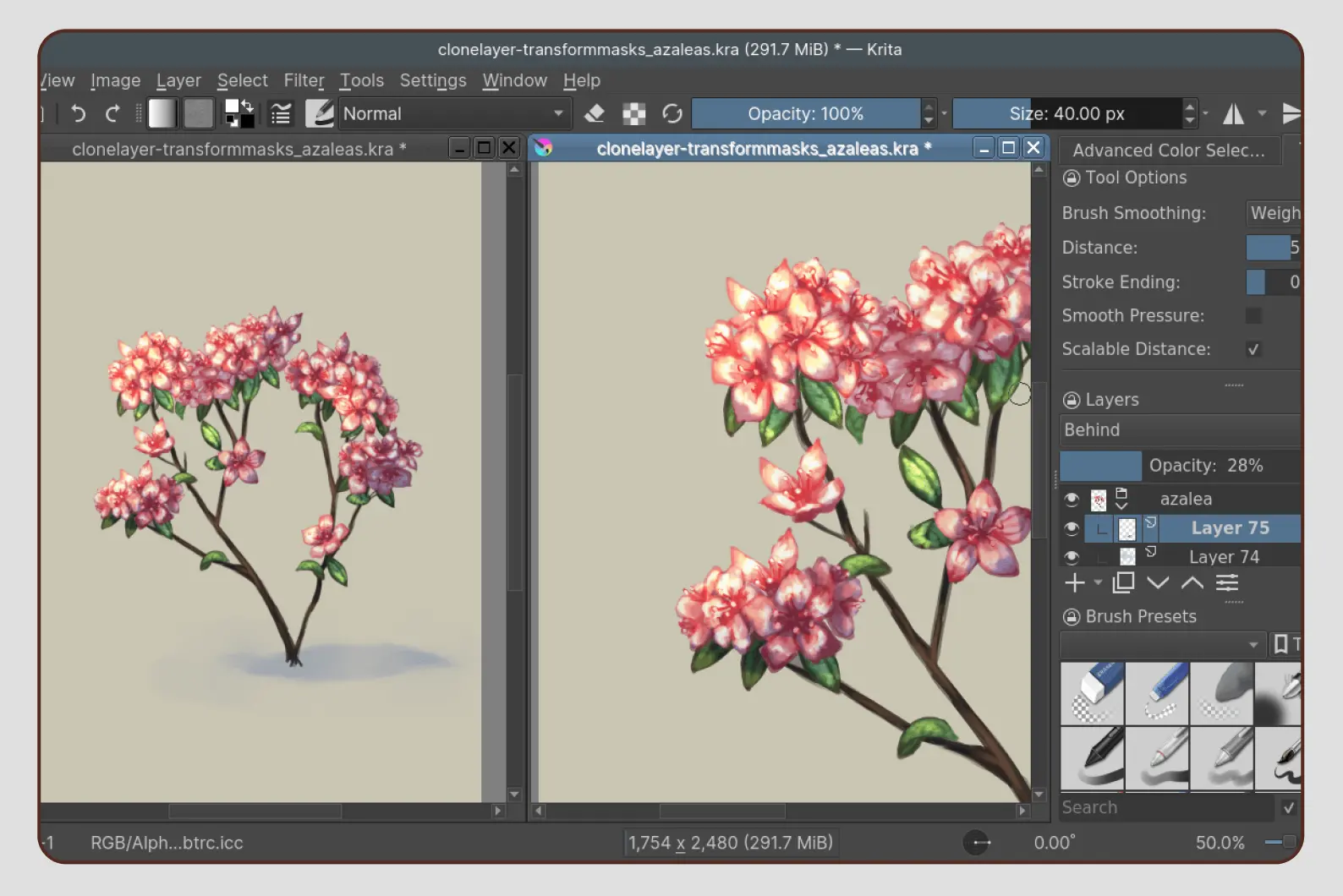Viewport: 1343px width, 896px height.
Task: Open the Brush Smoothing dropdown
Action: tap(1273, 213)
